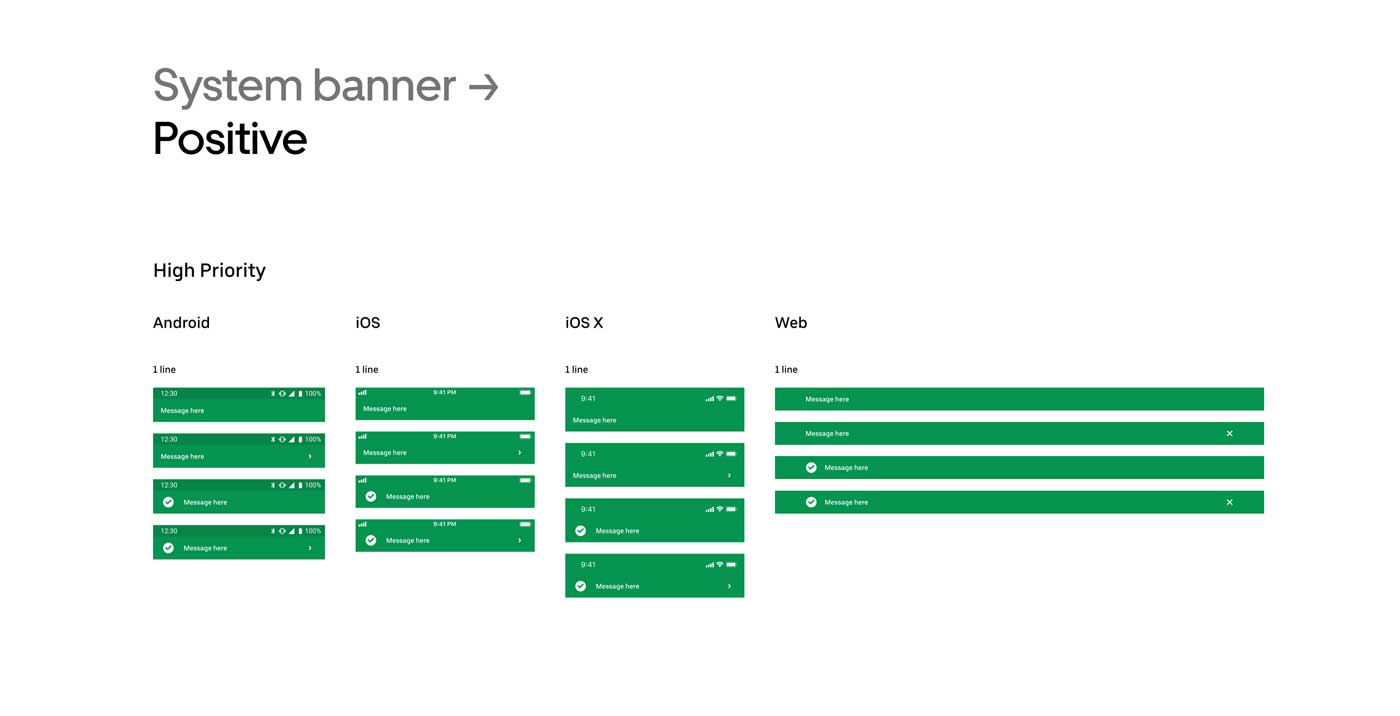The width and height of the screenshot is (1400, 716).
Task: Click the checkmark icon in the iOS banner lacking a chevron
Action: pyautogui.click(x=371, y=496)
